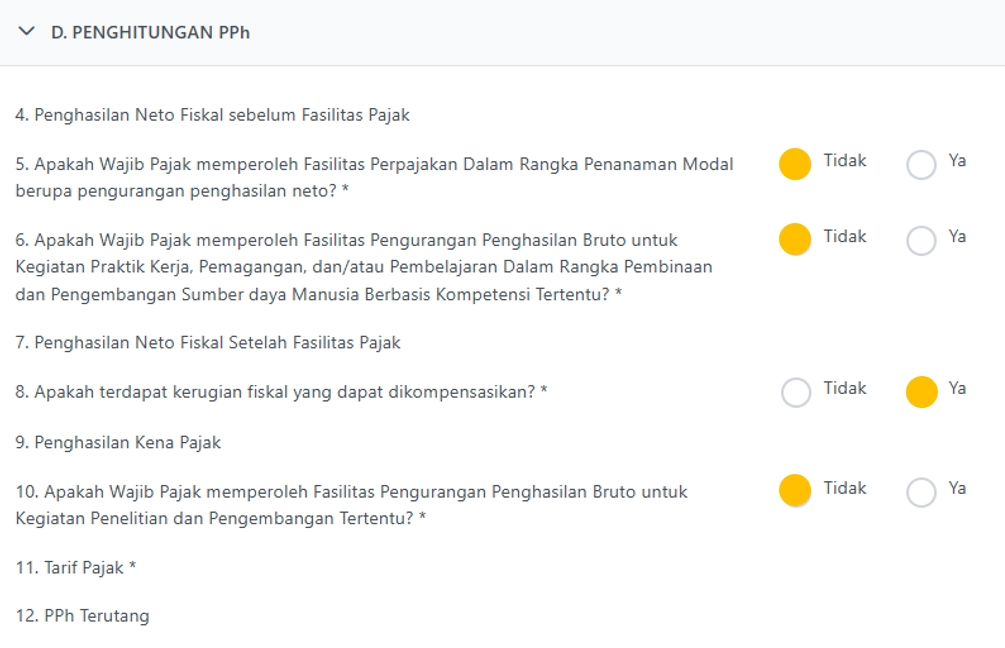Click row 9 Penghasilan Kena Pajak
The height and width of the screenshot is (648, 1005).
pos(118,442)
